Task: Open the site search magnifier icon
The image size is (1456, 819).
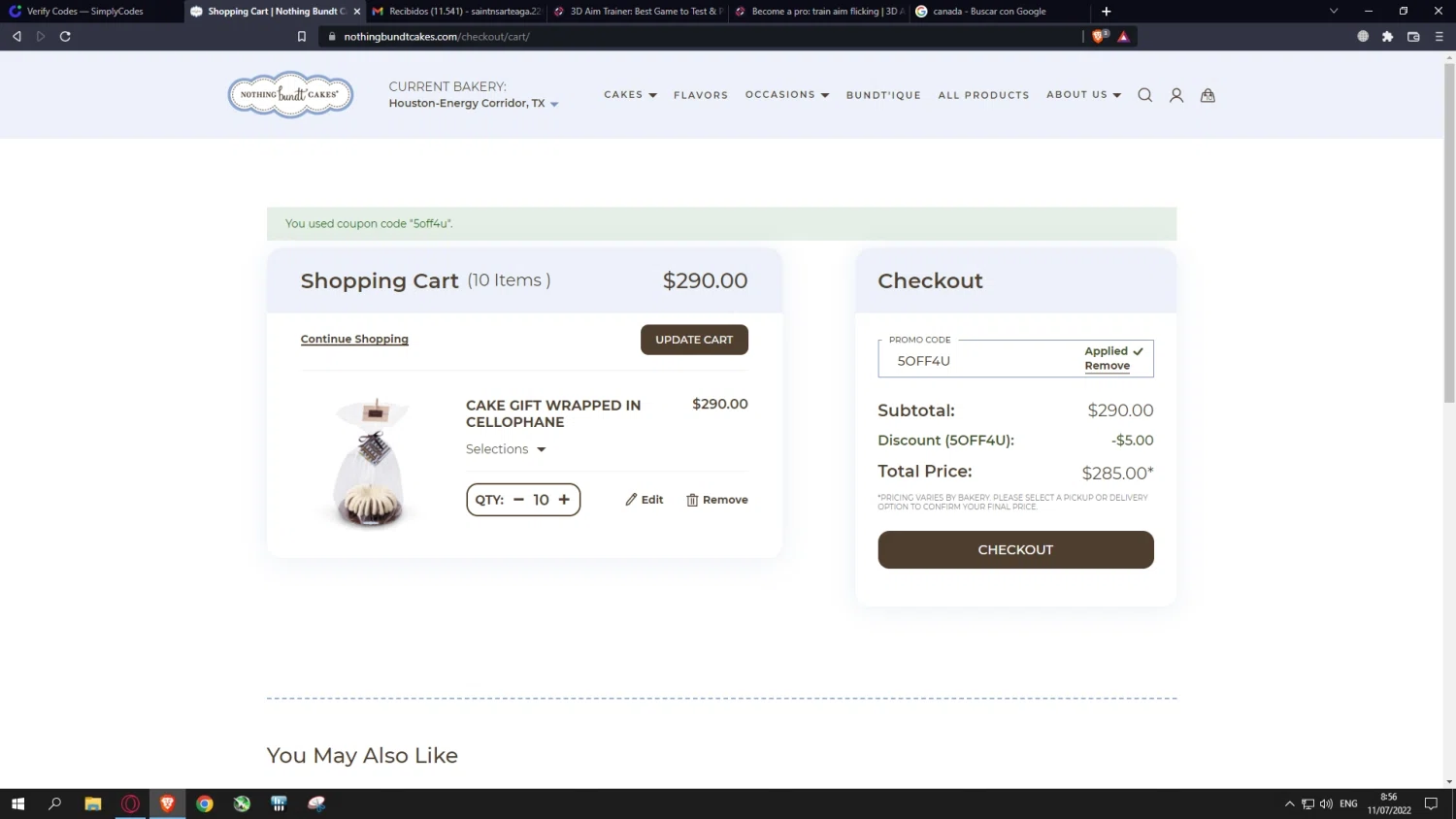Action: (x=1145, y=95)
